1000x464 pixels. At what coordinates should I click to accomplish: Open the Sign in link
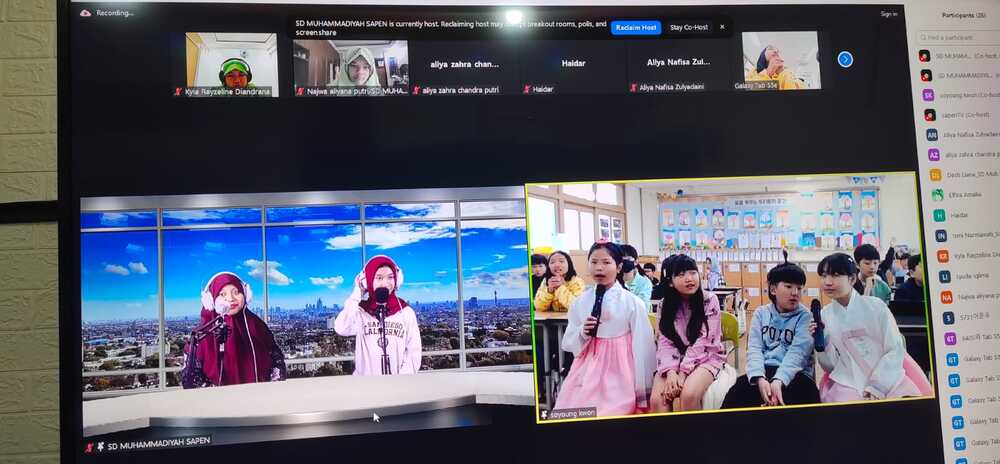coord(888,13)
